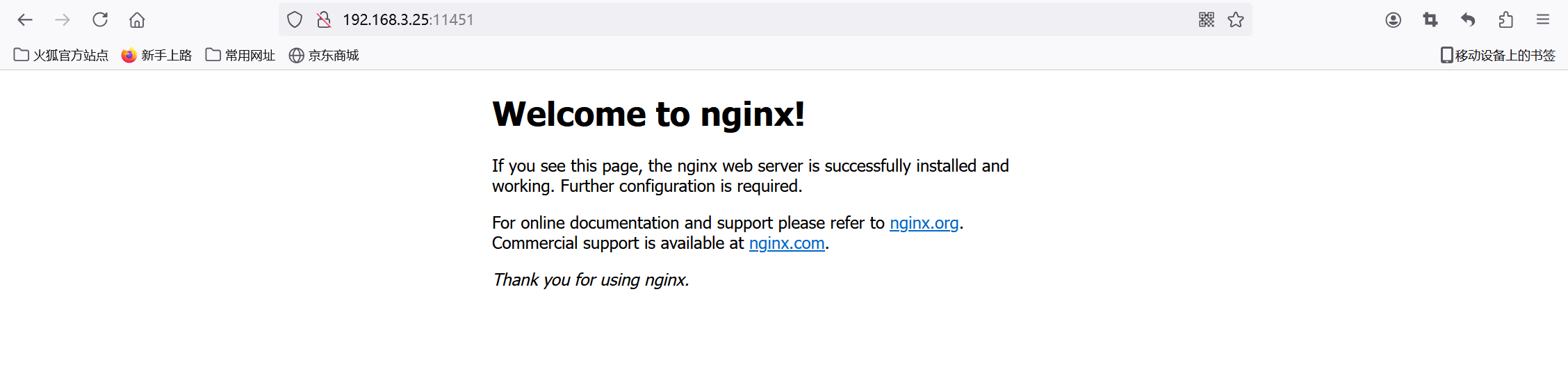
Task: Open the Firefox home page
Action: (x=137, y=19)
